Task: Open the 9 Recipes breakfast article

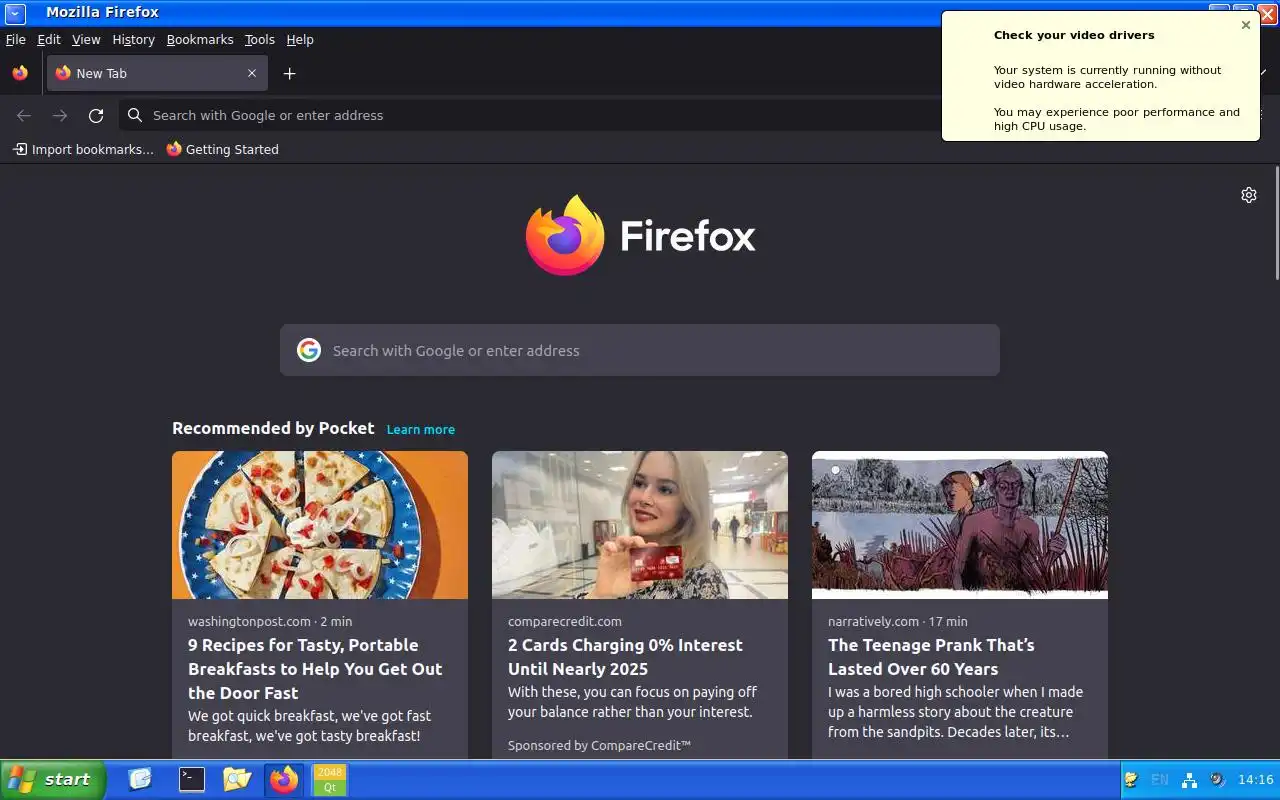Action: tap(315, 669)
